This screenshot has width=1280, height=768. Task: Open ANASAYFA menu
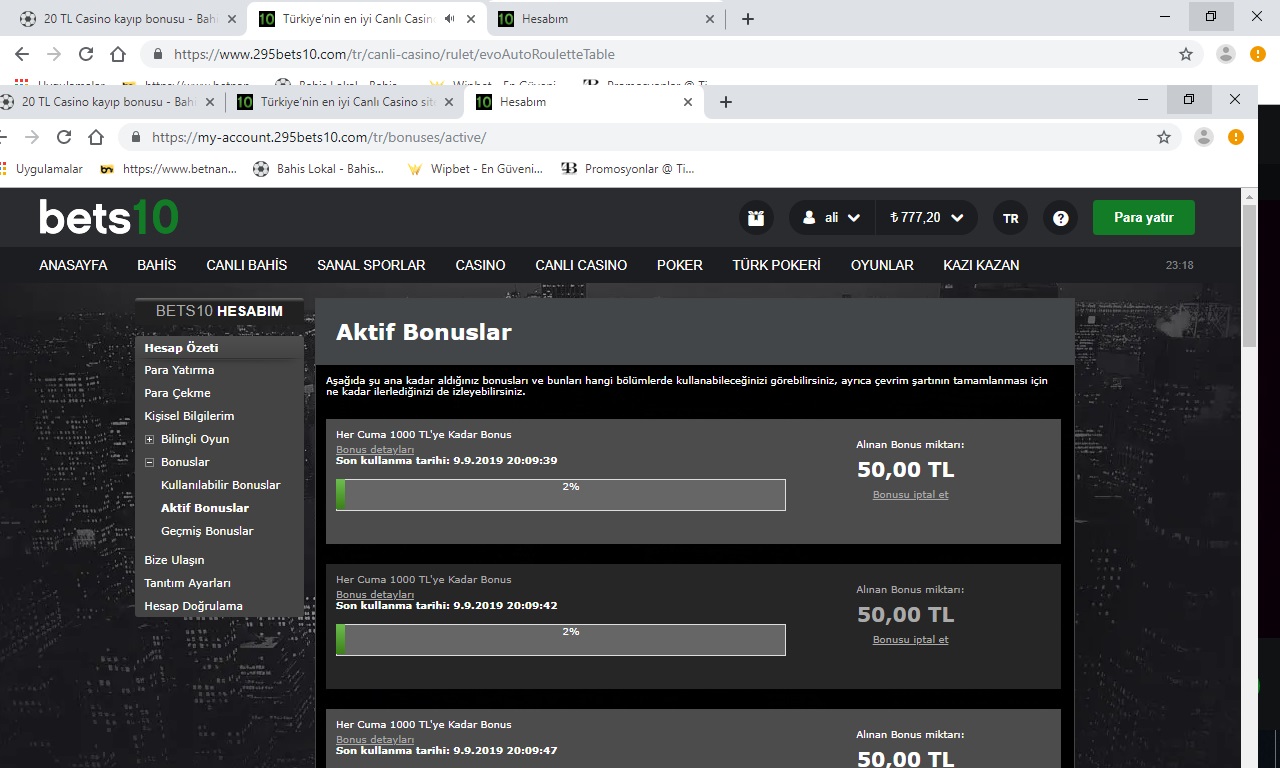[x=73, y=265]
